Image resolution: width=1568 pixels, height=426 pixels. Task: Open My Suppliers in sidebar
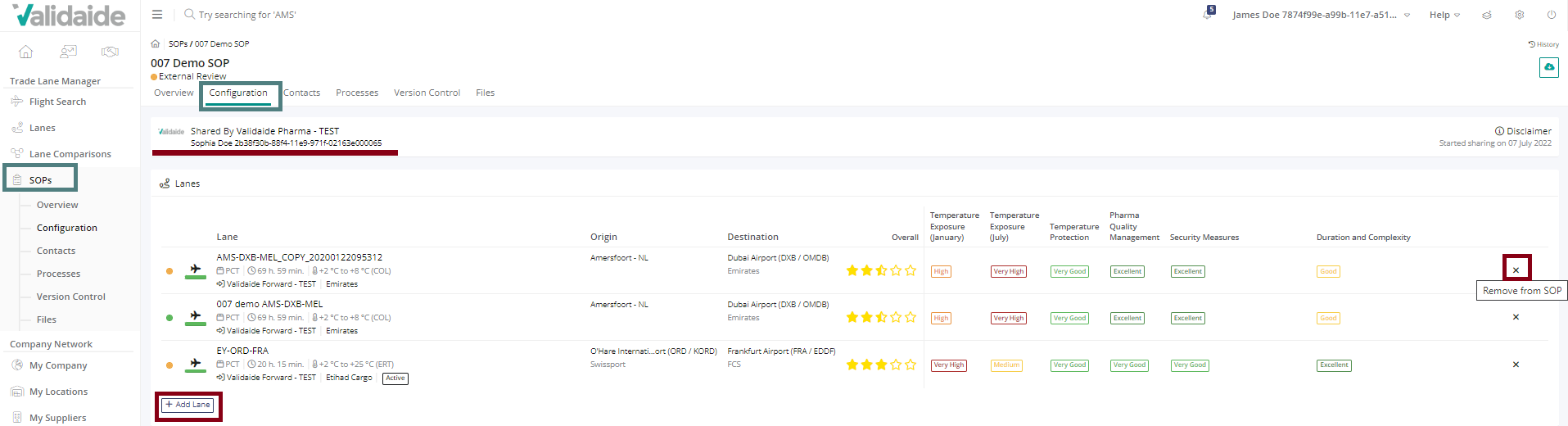tap(57, 418)
